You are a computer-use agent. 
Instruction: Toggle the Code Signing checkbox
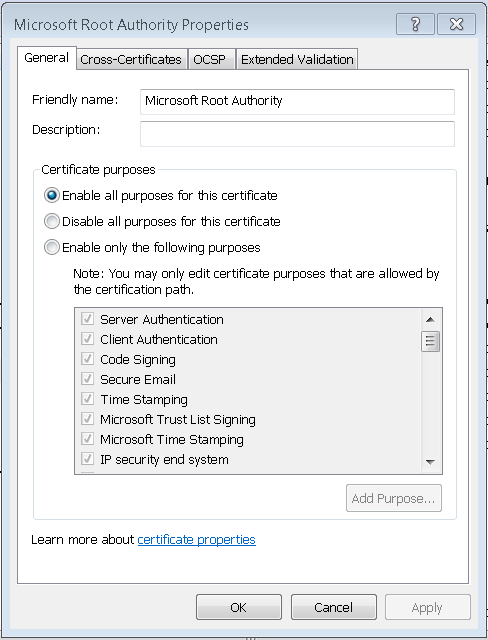pos(87,359)
